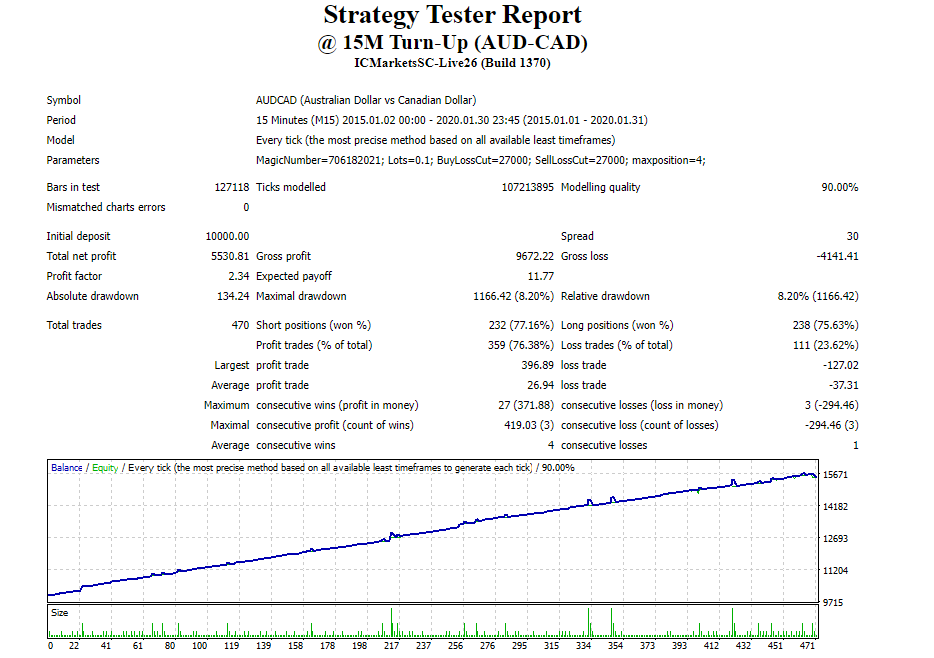934x658 pixels.
Task: Select the total trades value 470
Action: (241, 325)
